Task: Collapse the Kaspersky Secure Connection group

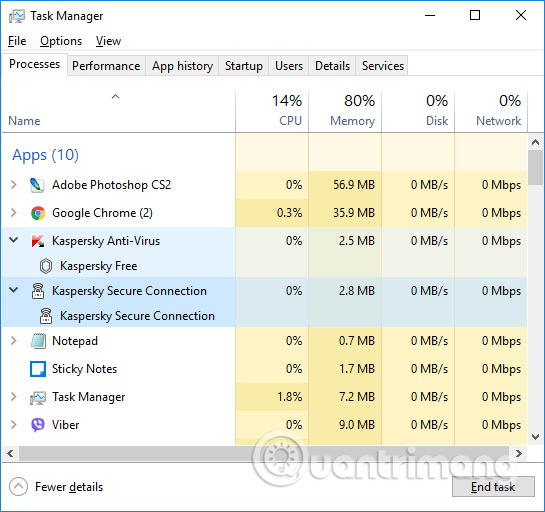Action: pos(14,290)
